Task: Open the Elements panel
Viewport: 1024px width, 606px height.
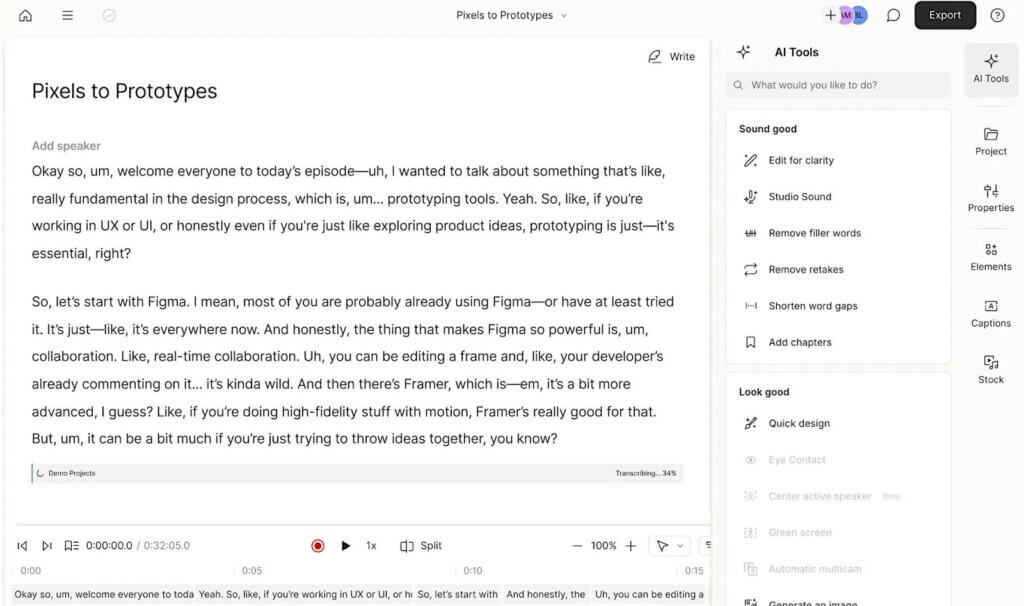Action: (991, 256)
